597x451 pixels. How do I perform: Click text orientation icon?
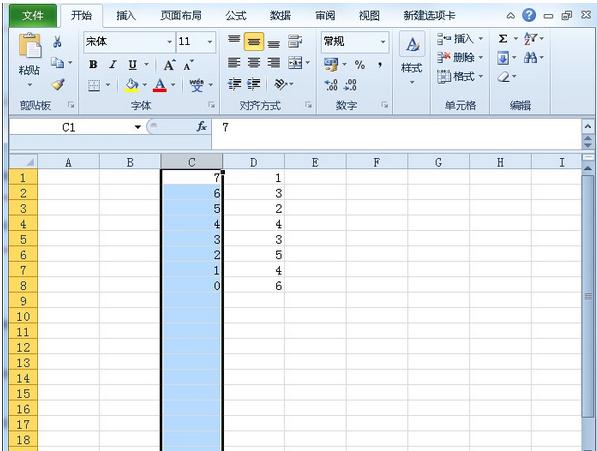click(x=281, y=84)
